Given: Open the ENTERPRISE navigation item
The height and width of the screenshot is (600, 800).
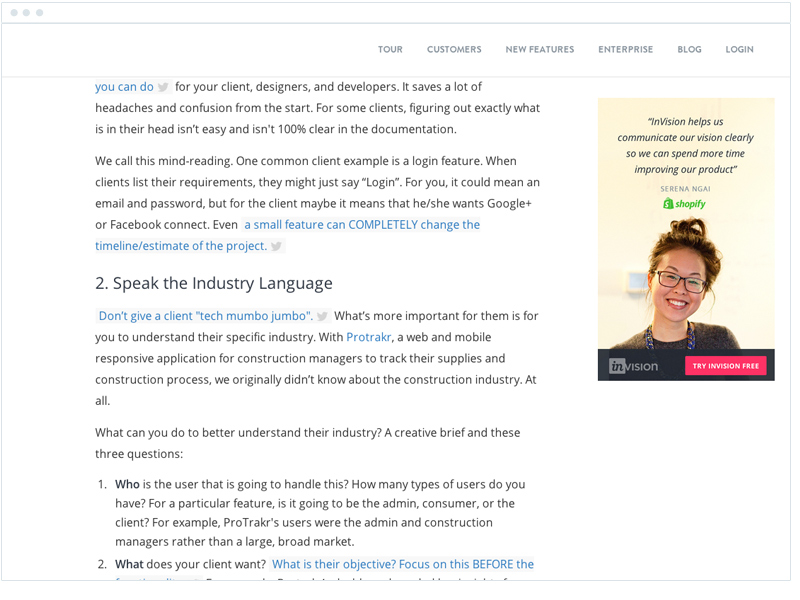Looking at the screenshot, I should (x=626, y=49).
